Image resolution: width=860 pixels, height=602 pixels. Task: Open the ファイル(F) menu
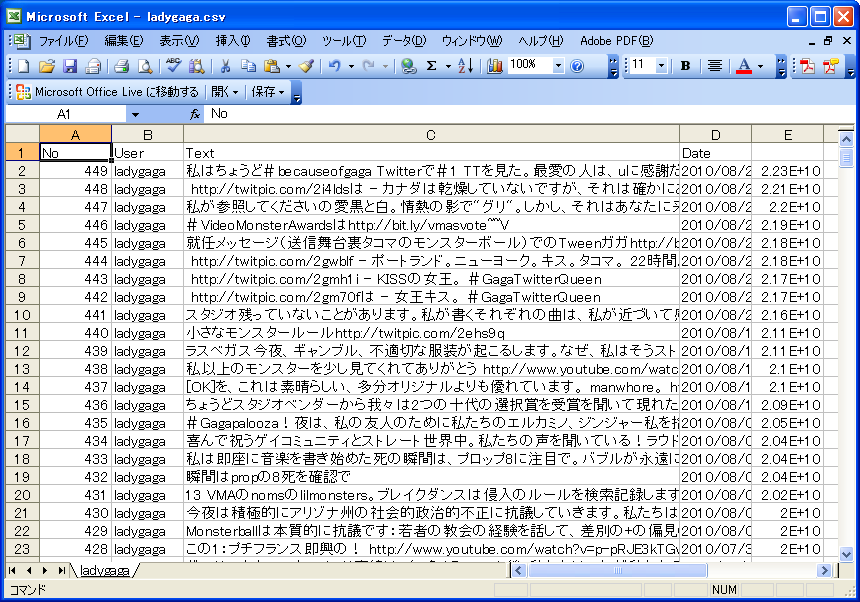tap(63, 41)
